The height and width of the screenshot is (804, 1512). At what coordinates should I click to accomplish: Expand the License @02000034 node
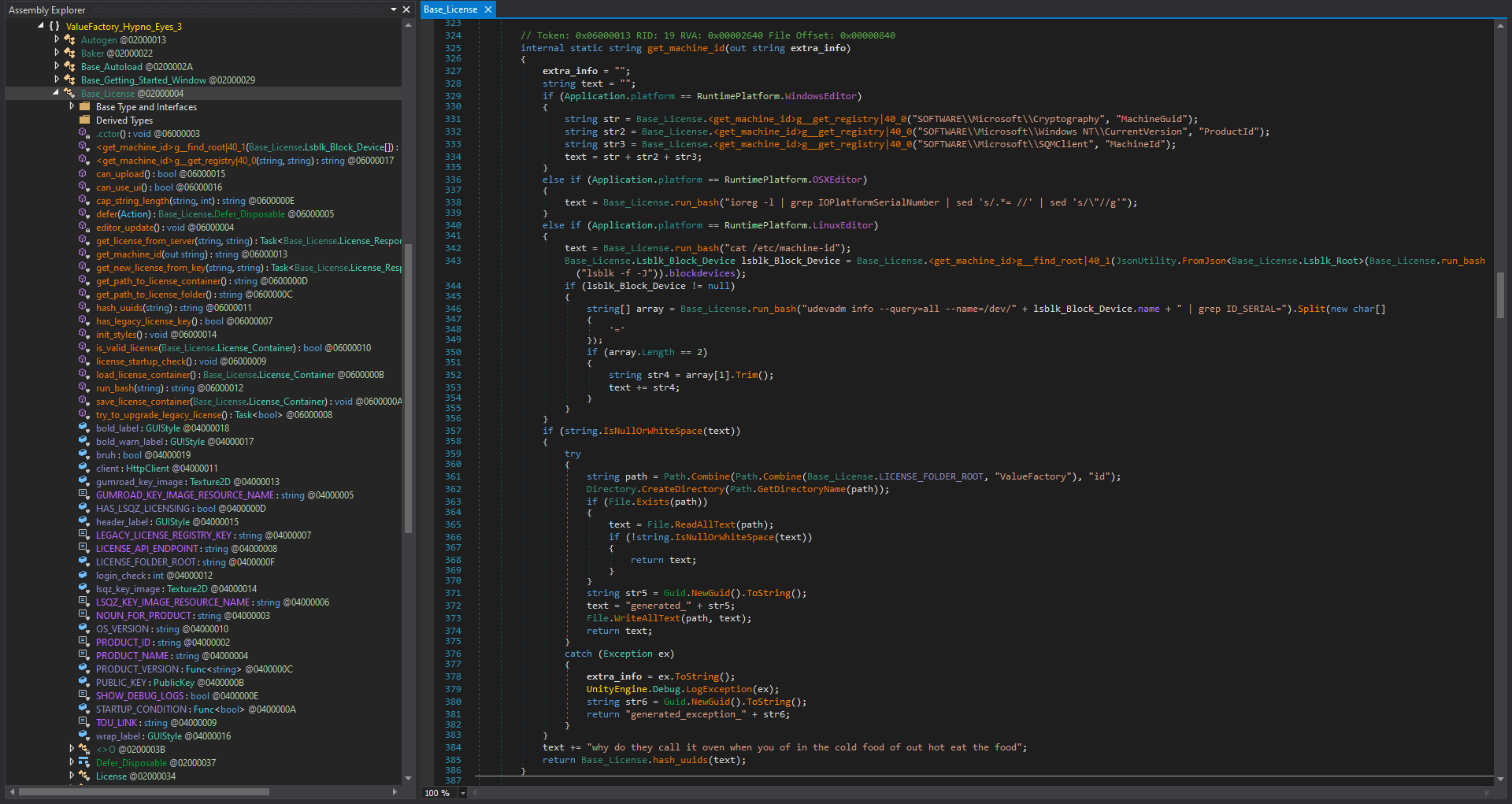(72, 776)
